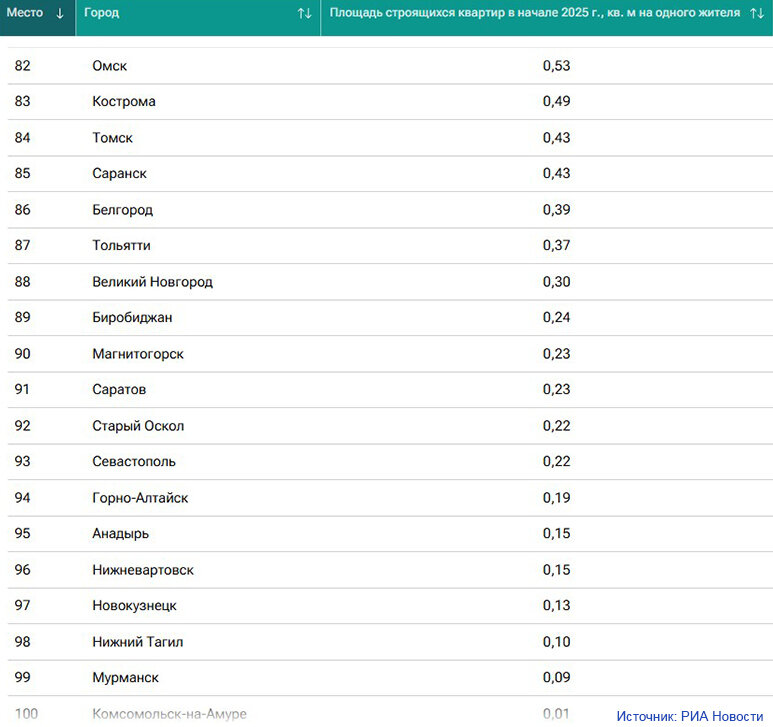Click sort arrows on the Площадь column
Viewport: 773px width, 727px height.
point(757,13)
